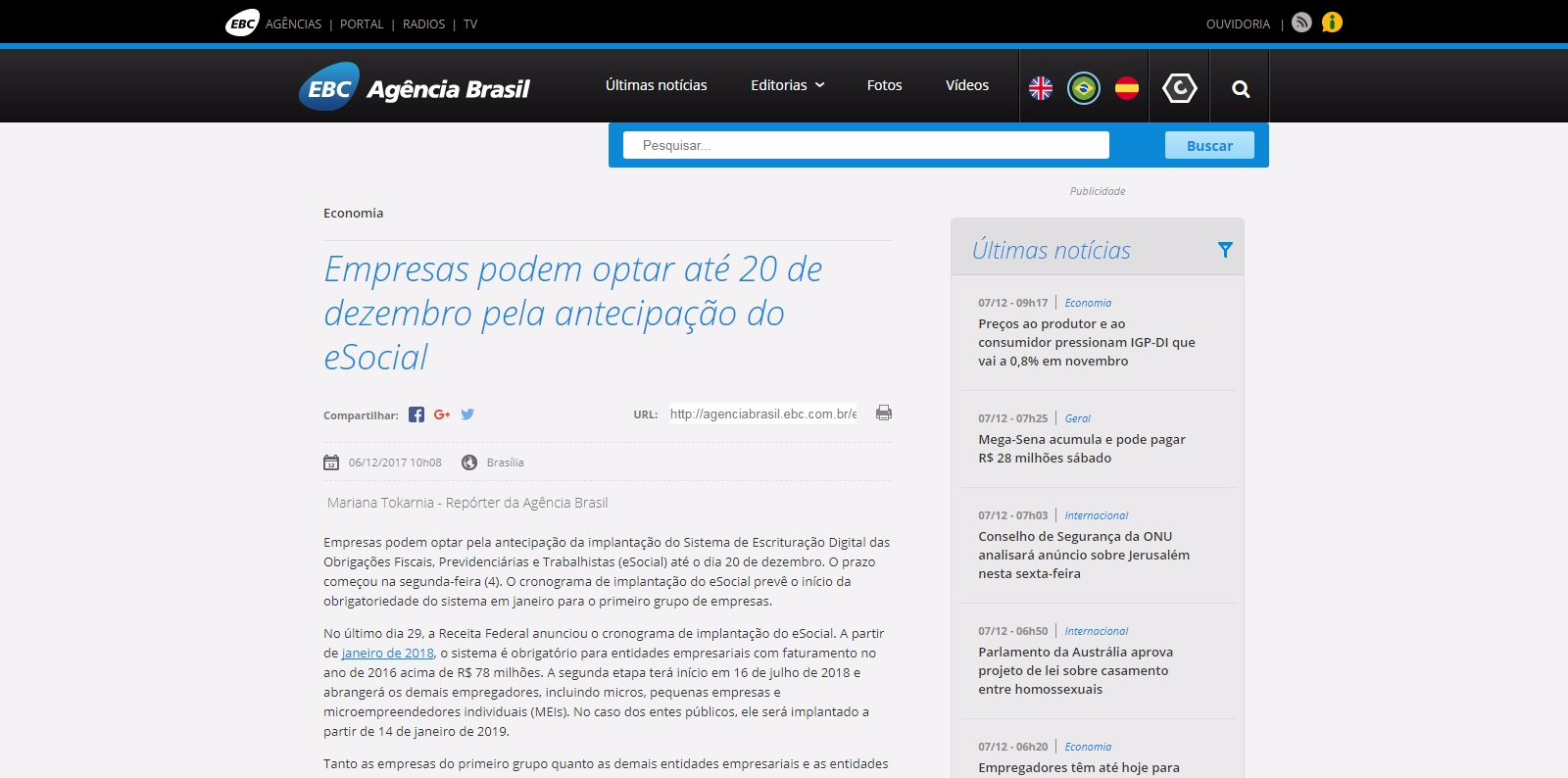Open the Vídeos section
1568x778 pixels.
coord(967,85)
